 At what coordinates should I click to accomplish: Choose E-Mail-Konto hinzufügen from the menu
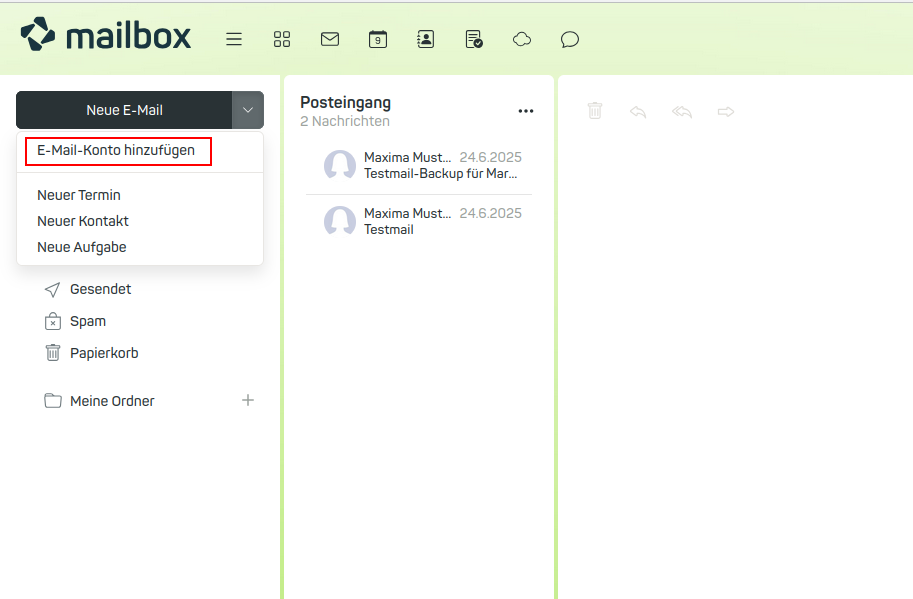pos(116,150)
